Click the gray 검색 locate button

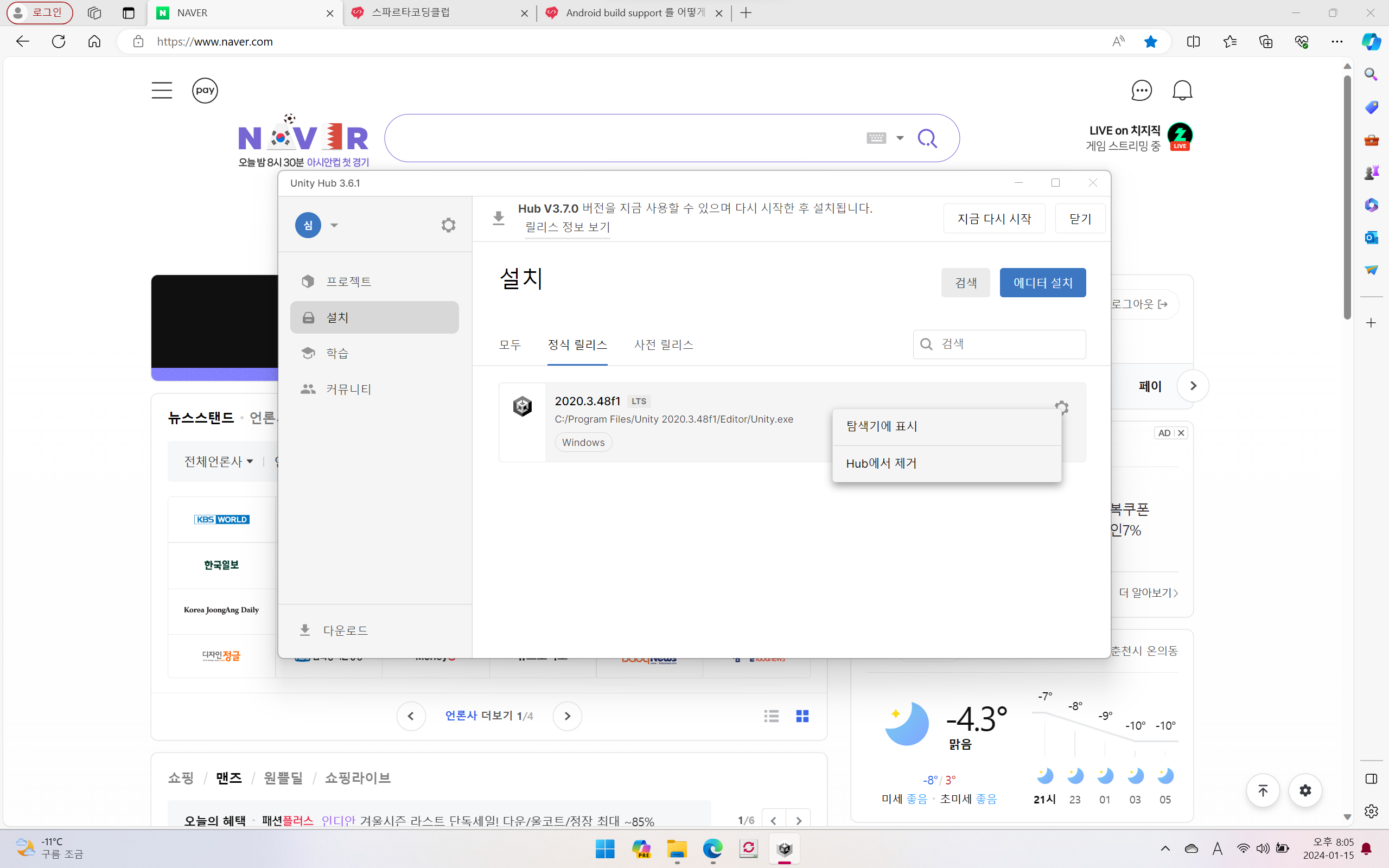(x=965, y=283)
